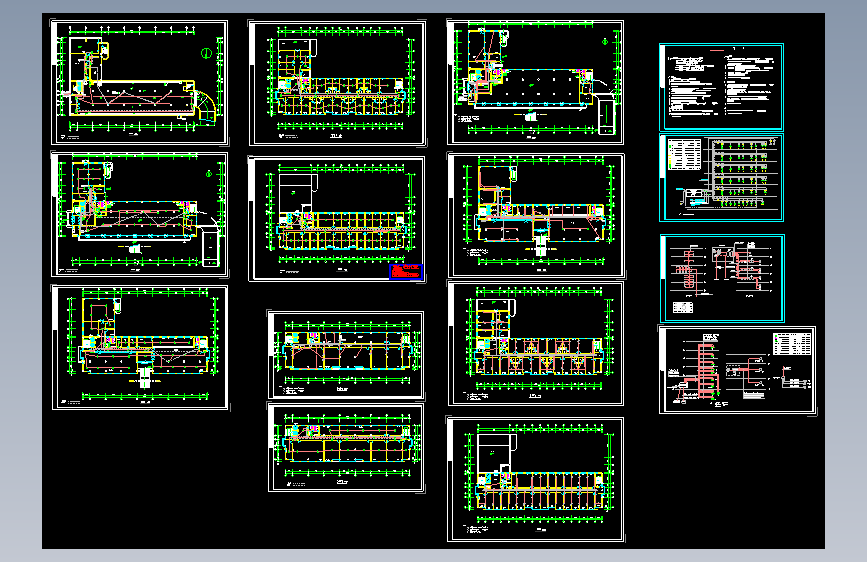Select the floor plan sheet with the curved ramp

139,83
